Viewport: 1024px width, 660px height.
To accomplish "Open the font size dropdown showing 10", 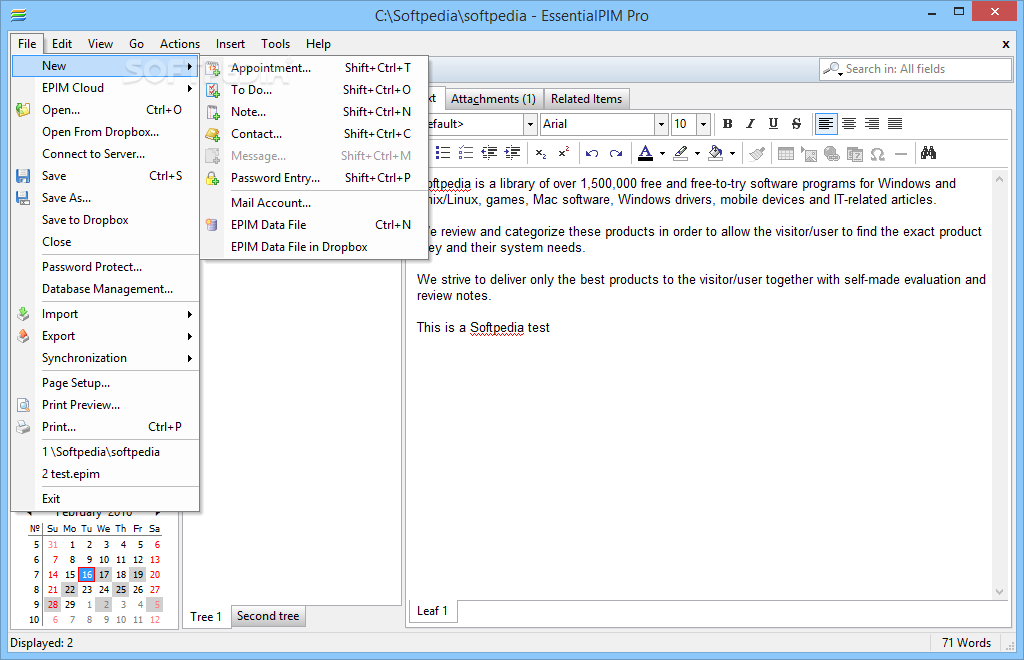I will 703,124.
